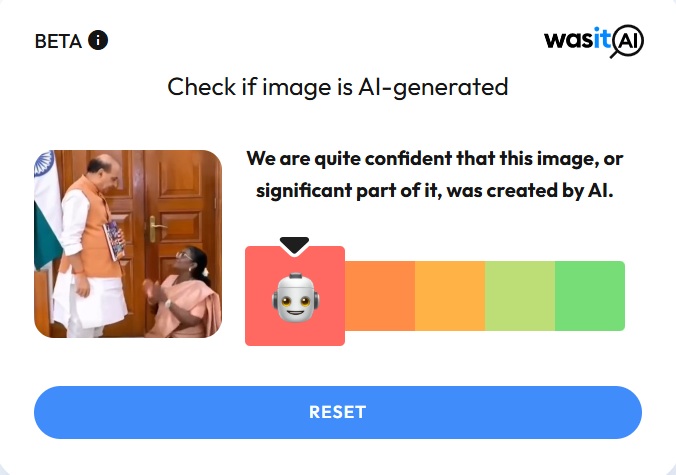
Task: Click the robot face emoji
Action: point(295,297)
